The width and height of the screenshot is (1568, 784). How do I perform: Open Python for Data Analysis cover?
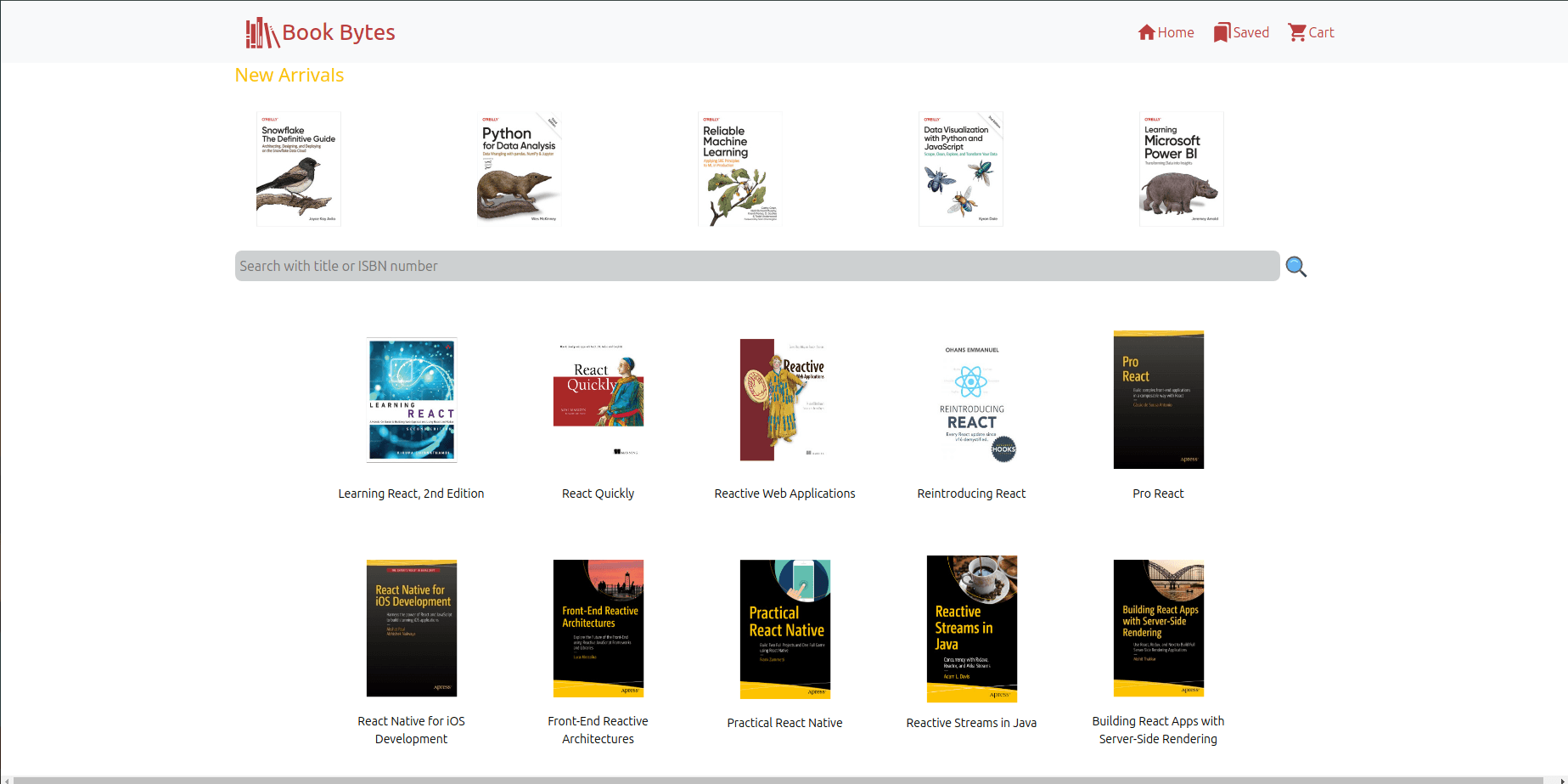tap(520, 169)
